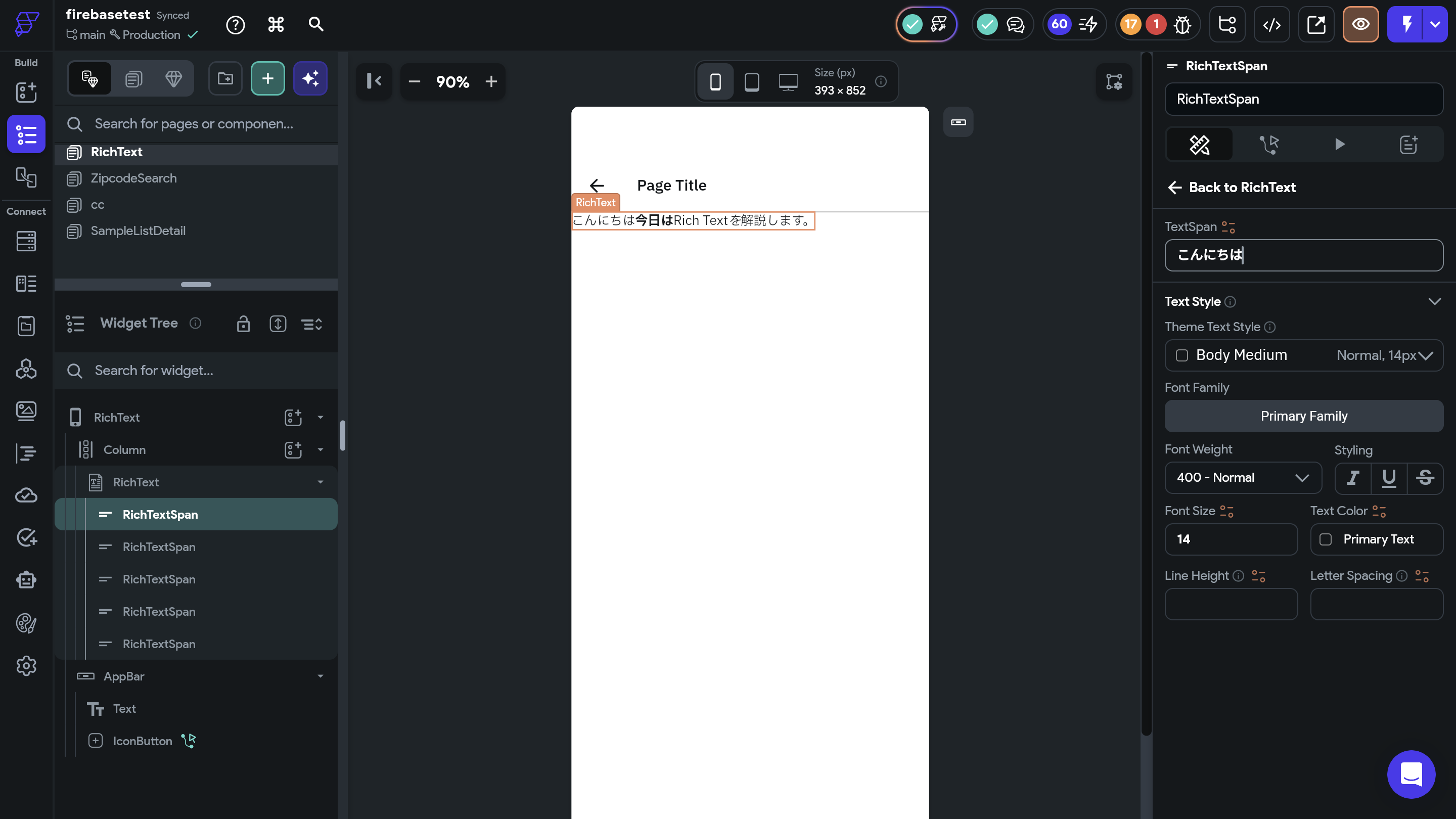Click the lock icon in Widget Tree
Image resolution: width=1456 pixels, height=819 pixels.
[x=243, y=324]
